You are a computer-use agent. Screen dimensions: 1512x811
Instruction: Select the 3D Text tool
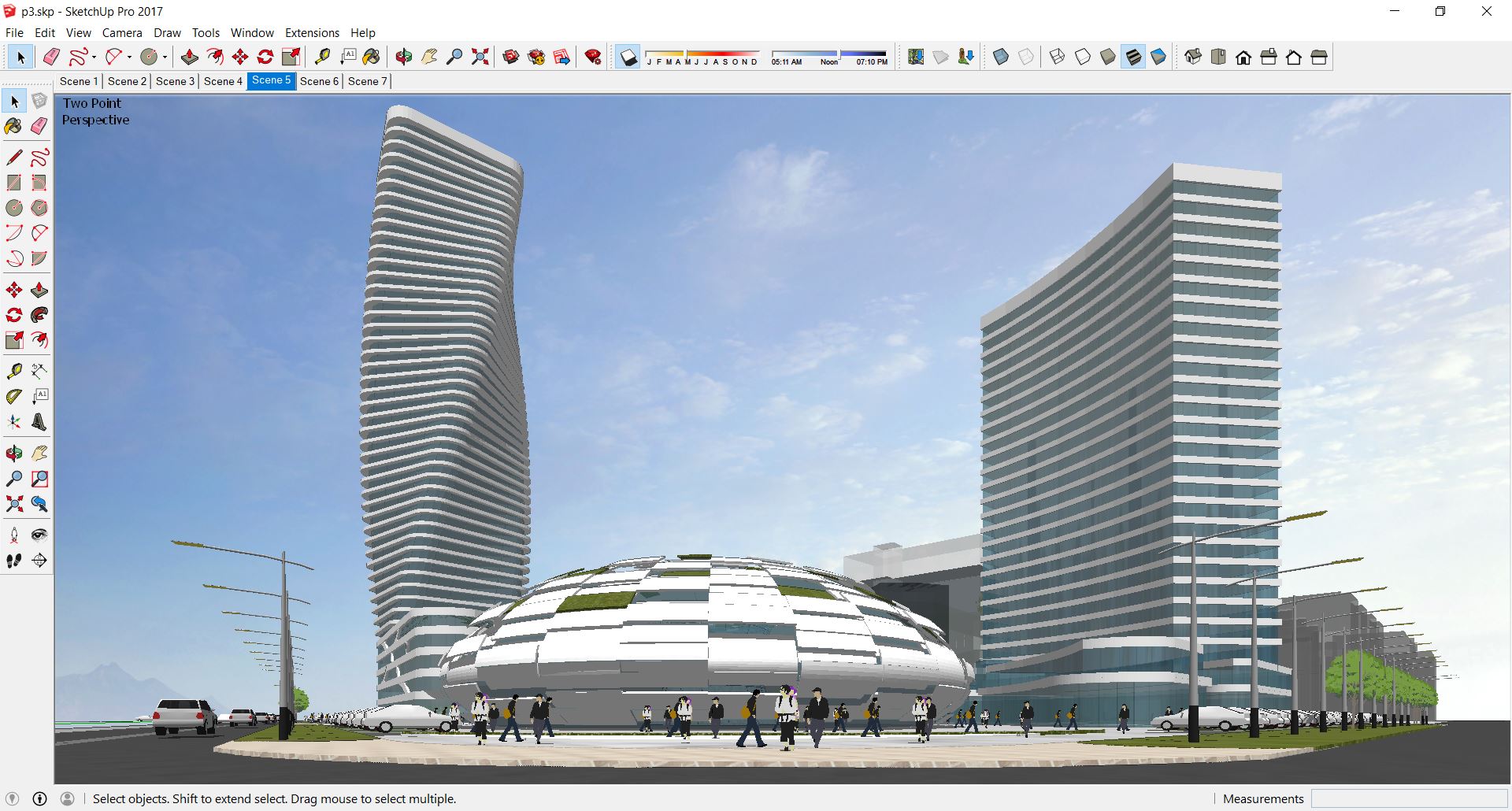click(39, 421)
